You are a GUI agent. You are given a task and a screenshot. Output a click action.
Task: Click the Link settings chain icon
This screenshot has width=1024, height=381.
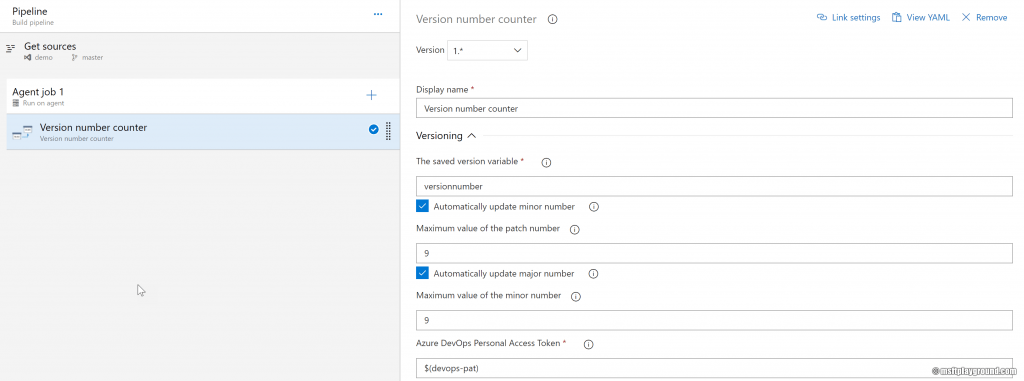(x=822, y=18)
